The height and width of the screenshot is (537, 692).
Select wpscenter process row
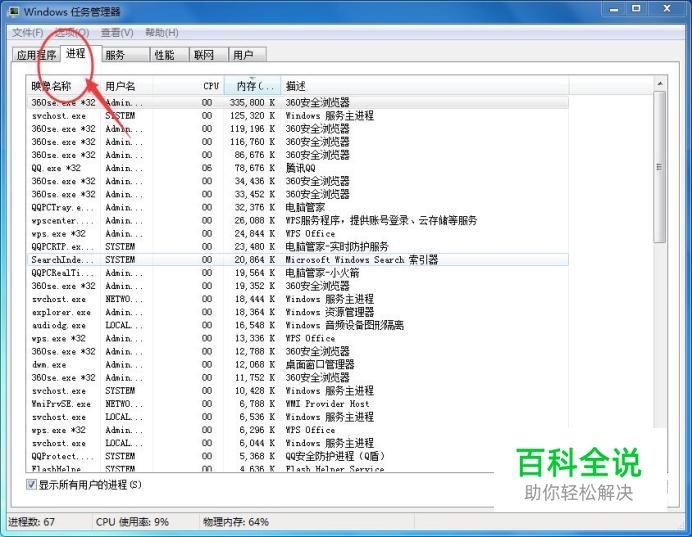click(x=297, y=220)
